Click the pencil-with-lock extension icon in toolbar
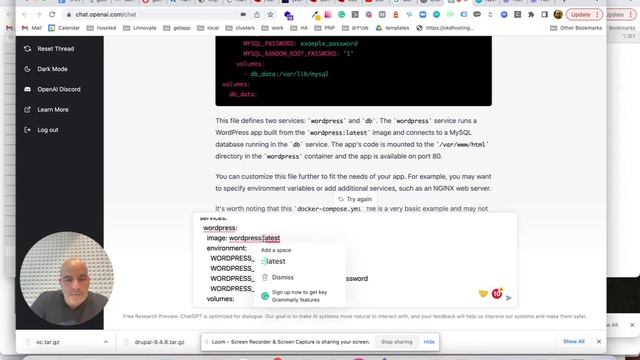Image resolution: width=640 pixels, height=360 pixels. [x=316, y=16]
